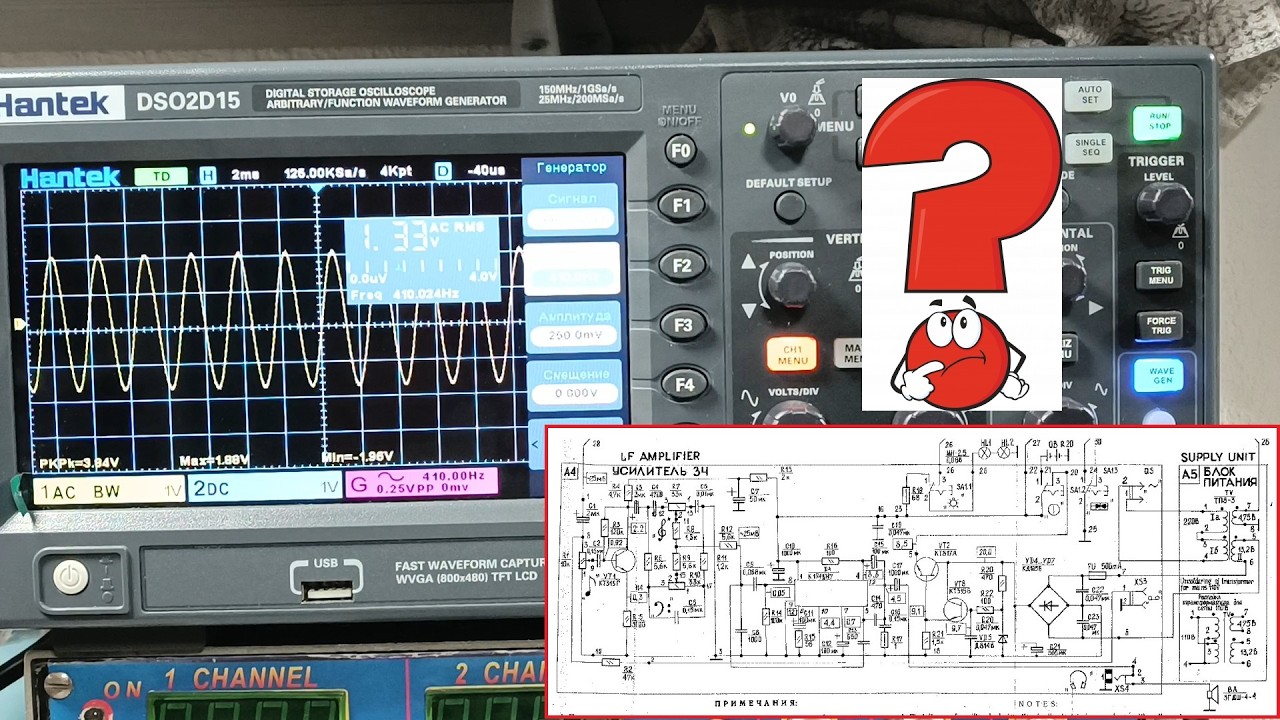
Task: Select the PkPk=3.84V measurement
Action: pos(80,461)
